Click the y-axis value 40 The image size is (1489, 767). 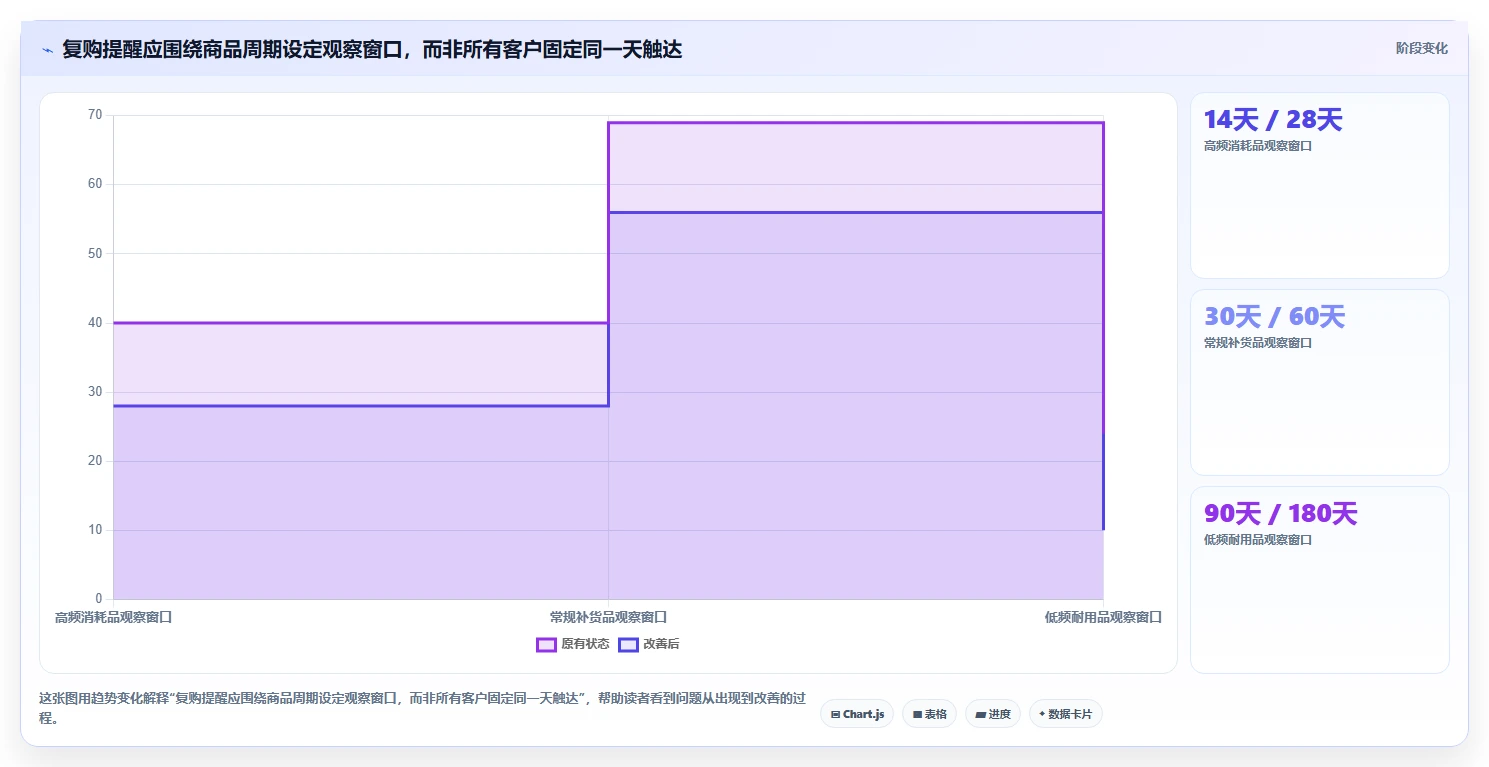tap(95, 322)
